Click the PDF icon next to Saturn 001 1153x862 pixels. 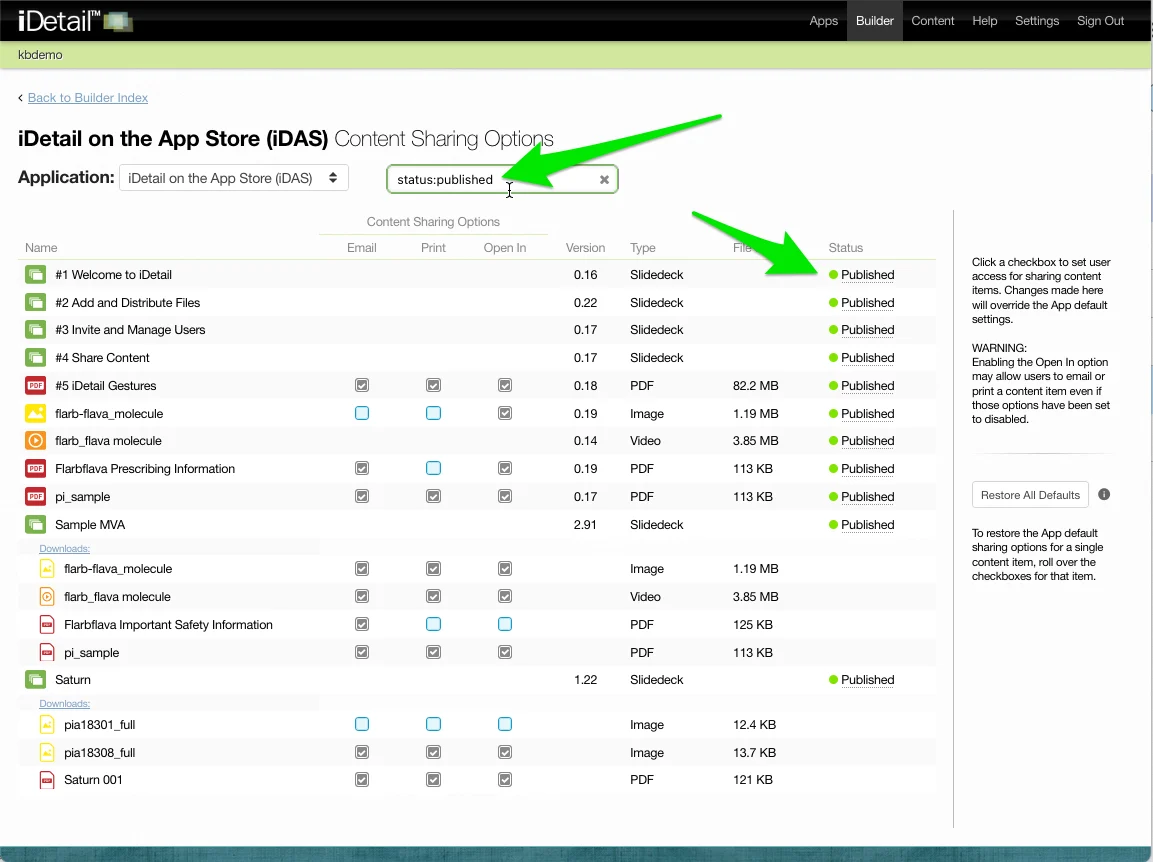tap(46, 780)
